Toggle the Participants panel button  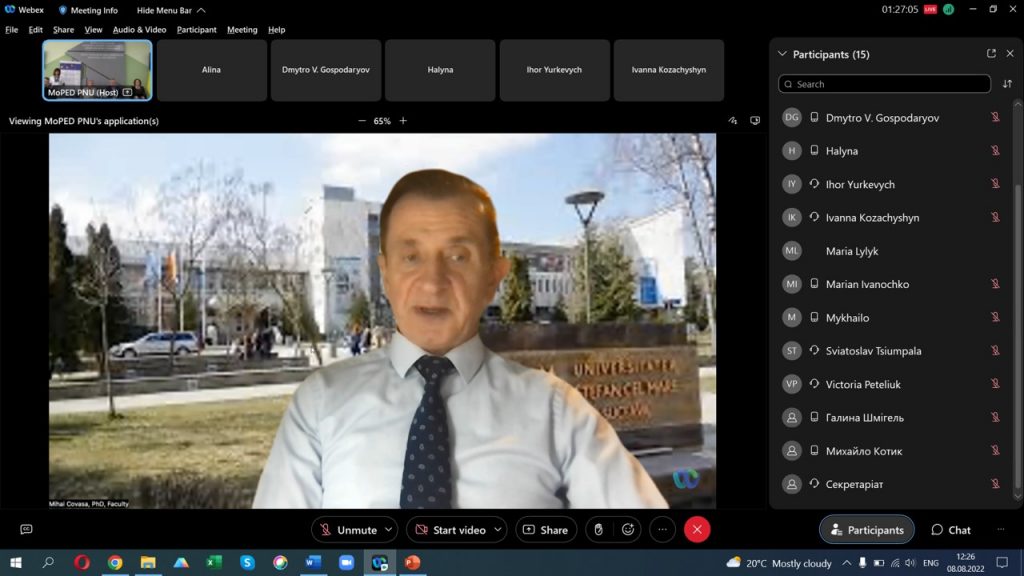point(867,530)
